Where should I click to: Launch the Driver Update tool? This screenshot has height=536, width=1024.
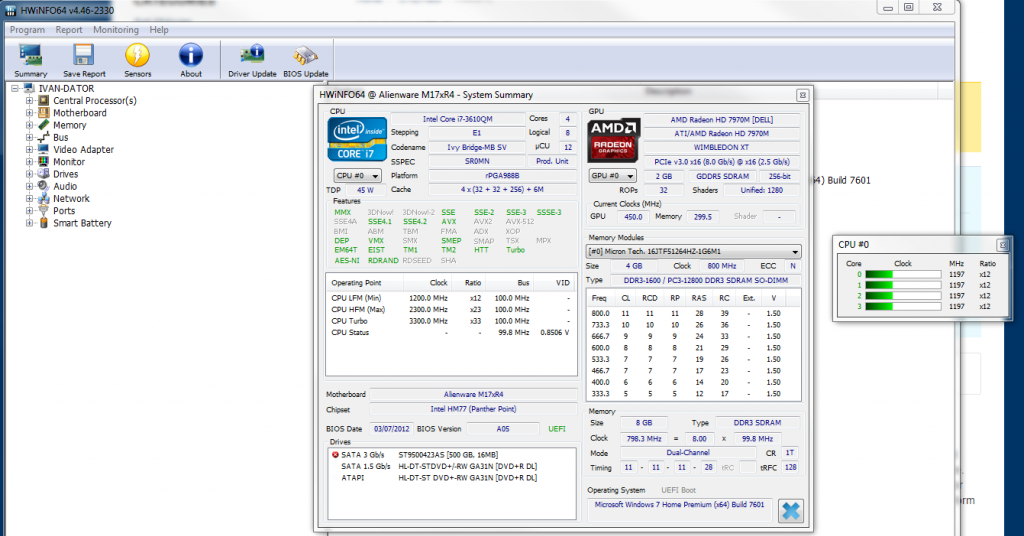tap(252, 56)
